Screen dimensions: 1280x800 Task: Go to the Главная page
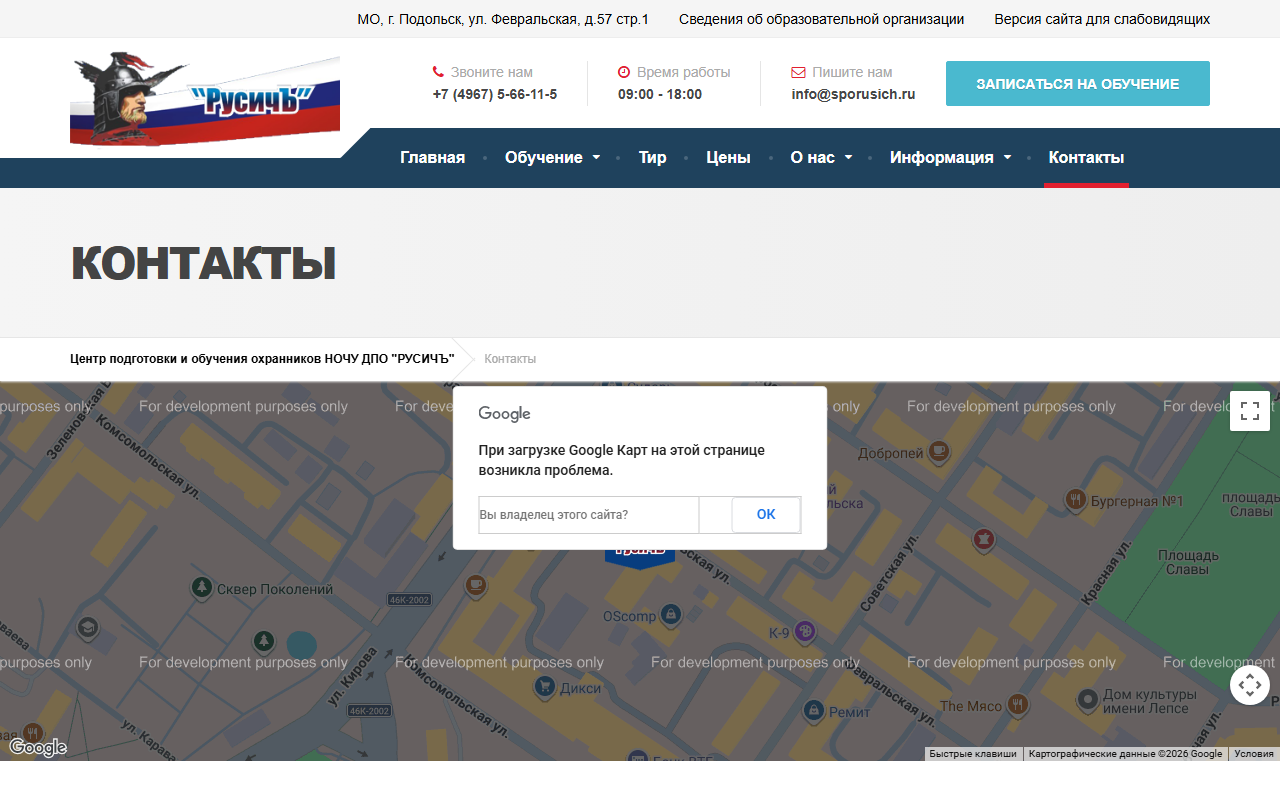433,157
